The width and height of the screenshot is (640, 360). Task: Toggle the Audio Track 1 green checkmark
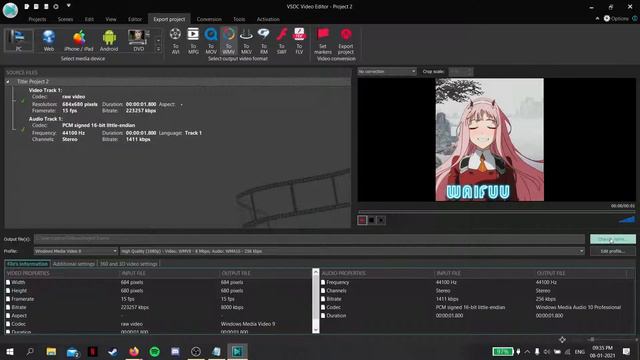click(x=23, y=129)
